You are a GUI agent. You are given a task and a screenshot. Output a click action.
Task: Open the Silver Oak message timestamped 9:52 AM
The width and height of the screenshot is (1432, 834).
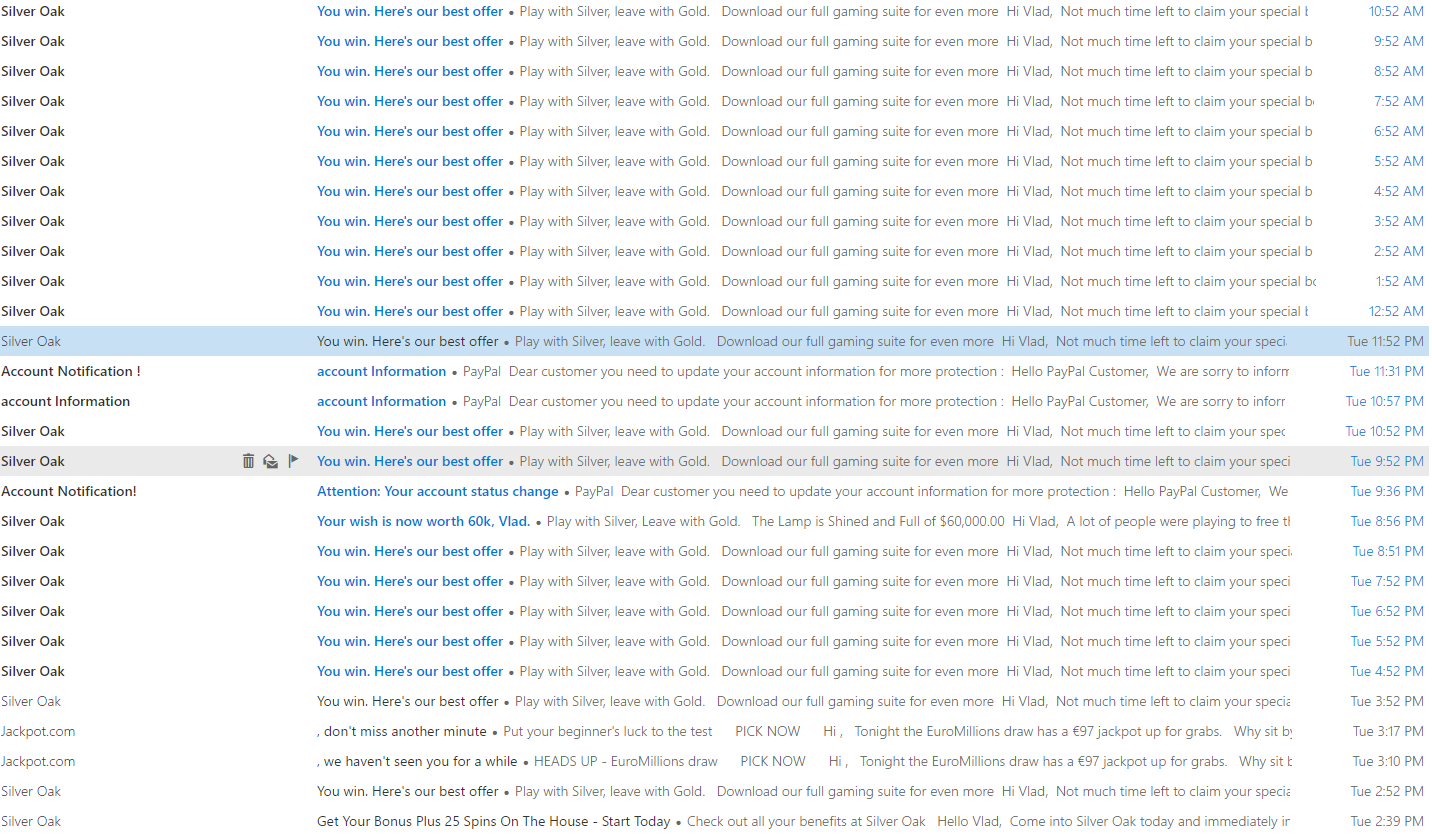click(716, 41)
